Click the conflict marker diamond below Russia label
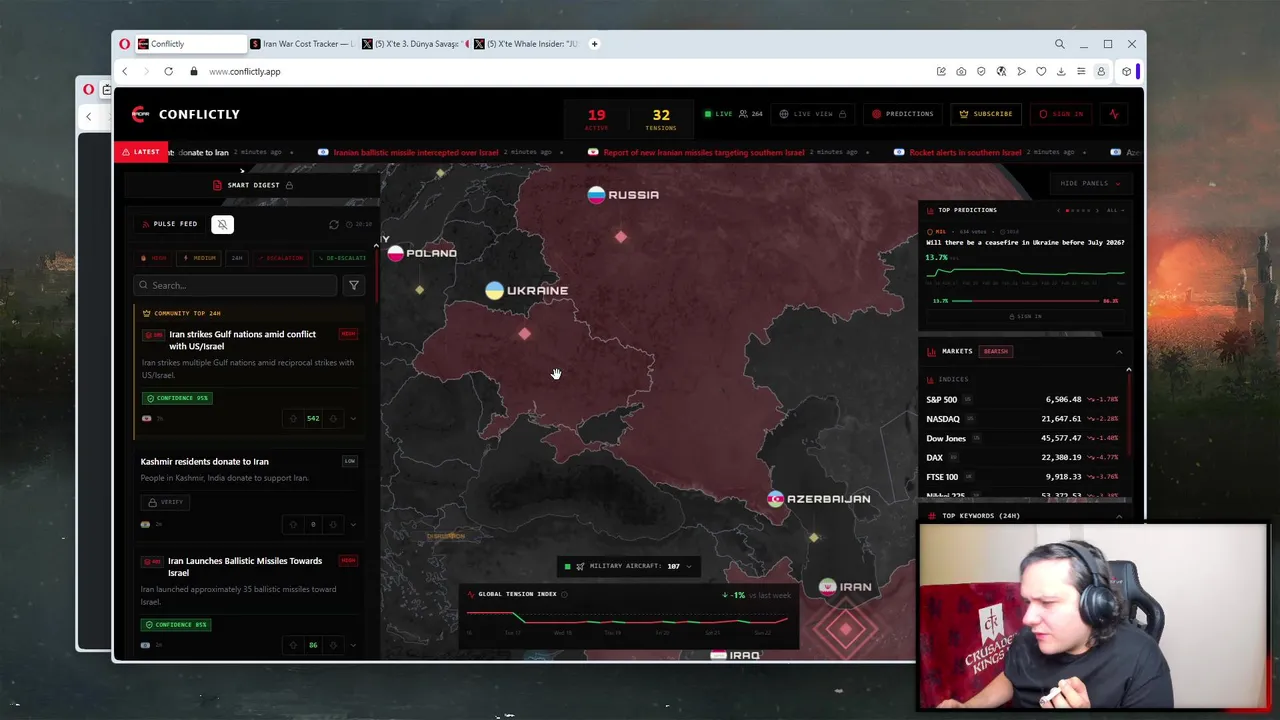Screen dimensions: 1280x720 (x=621, y=237)
